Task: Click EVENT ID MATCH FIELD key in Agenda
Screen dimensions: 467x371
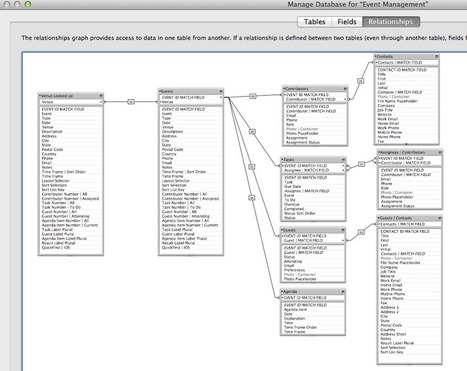Action: click(x=313, y=298)
